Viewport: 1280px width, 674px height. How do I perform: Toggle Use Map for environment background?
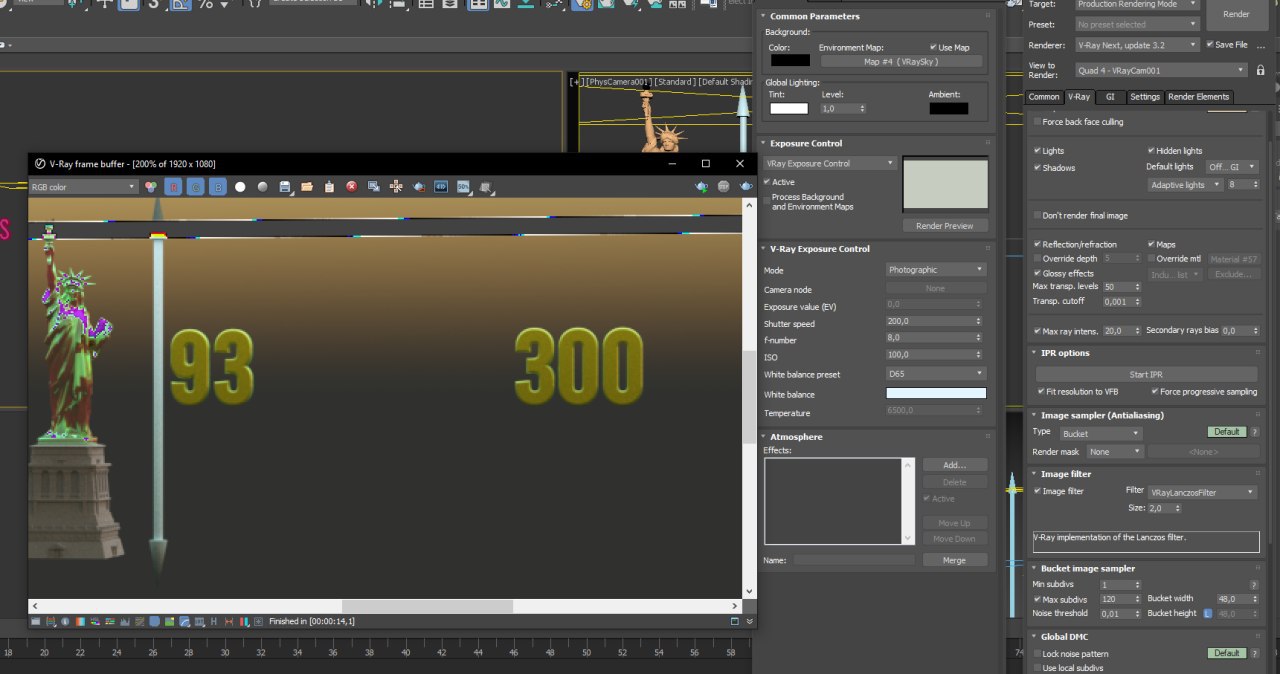[x=933, y=47]
